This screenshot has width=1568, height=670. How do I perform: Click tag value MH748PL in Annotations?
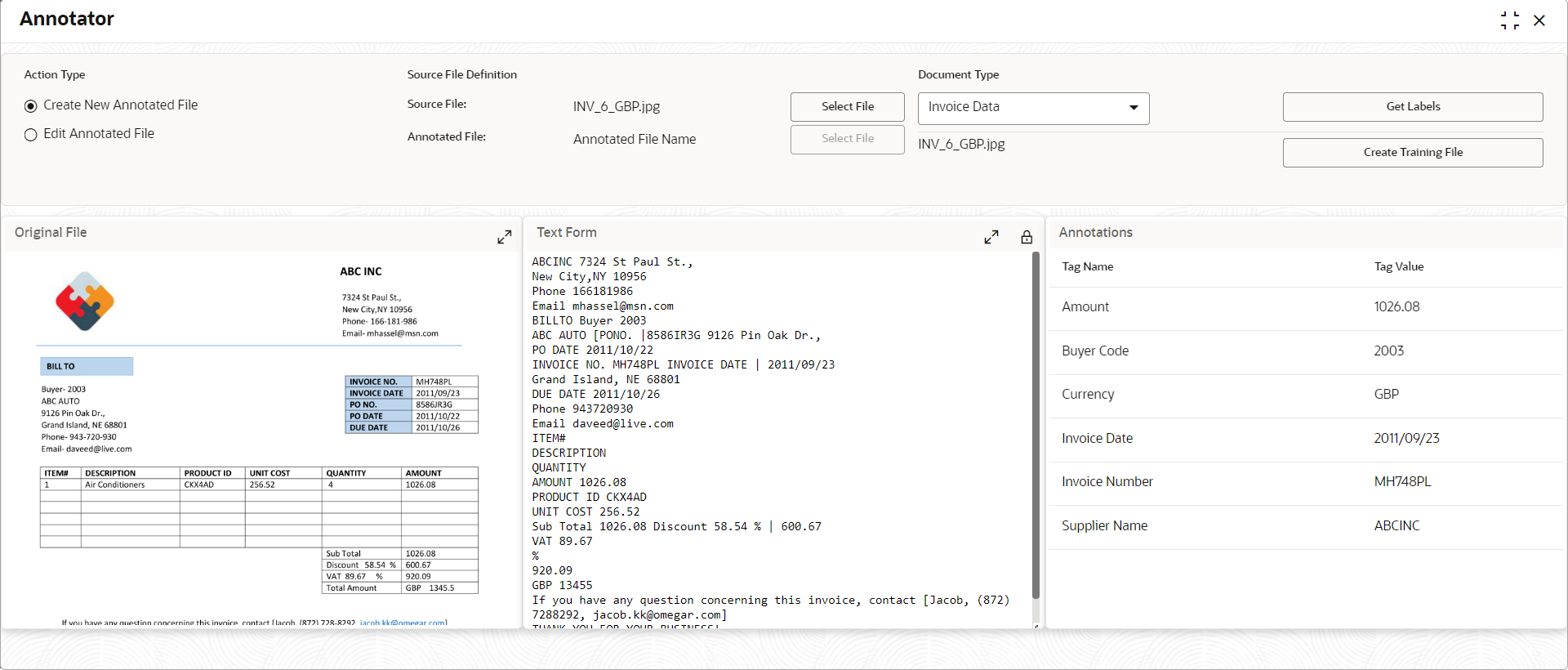[1403, 482]
